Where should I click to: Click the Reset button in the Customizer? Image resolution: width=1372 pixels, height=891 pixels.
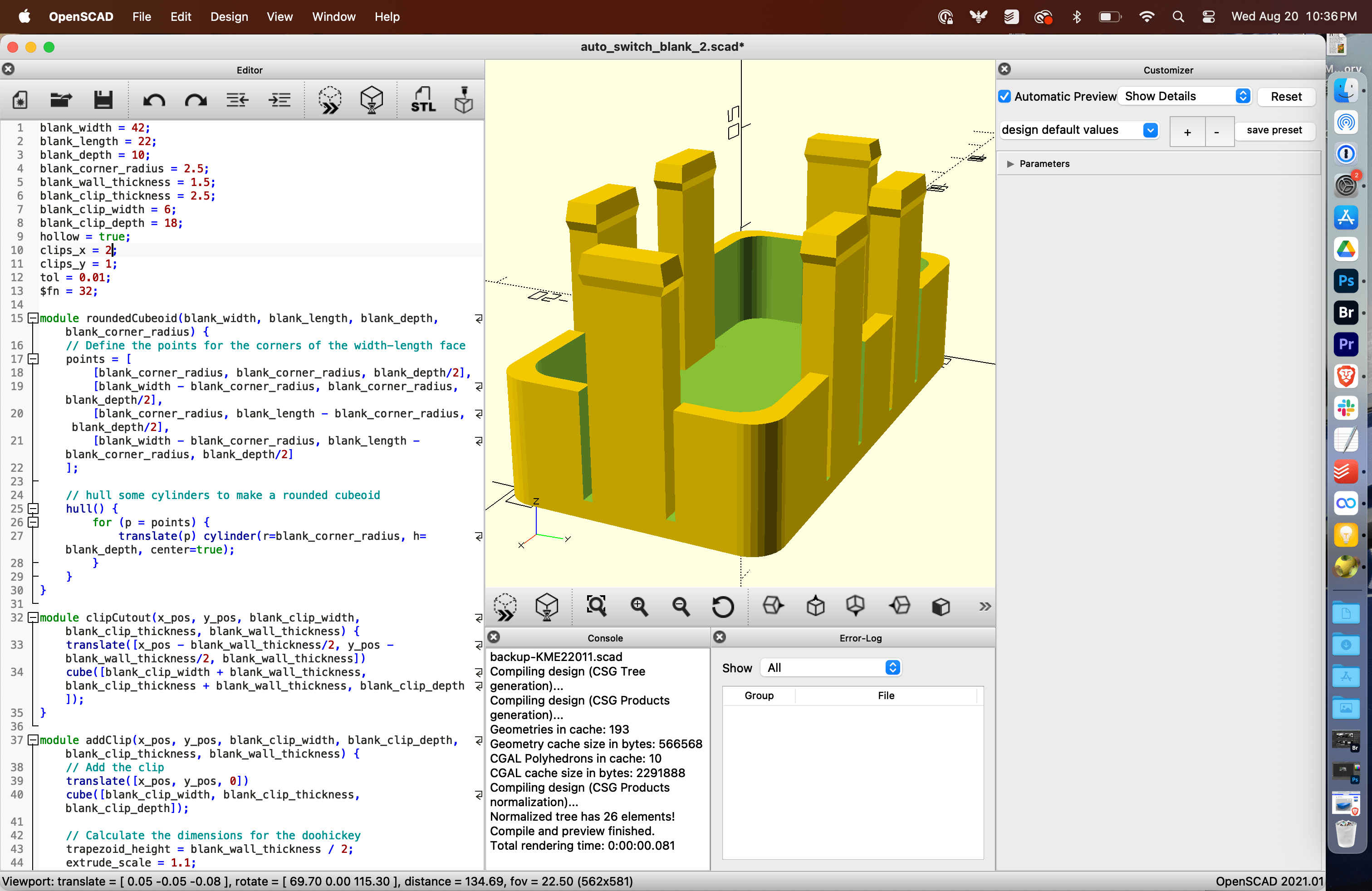[1285, 96]
